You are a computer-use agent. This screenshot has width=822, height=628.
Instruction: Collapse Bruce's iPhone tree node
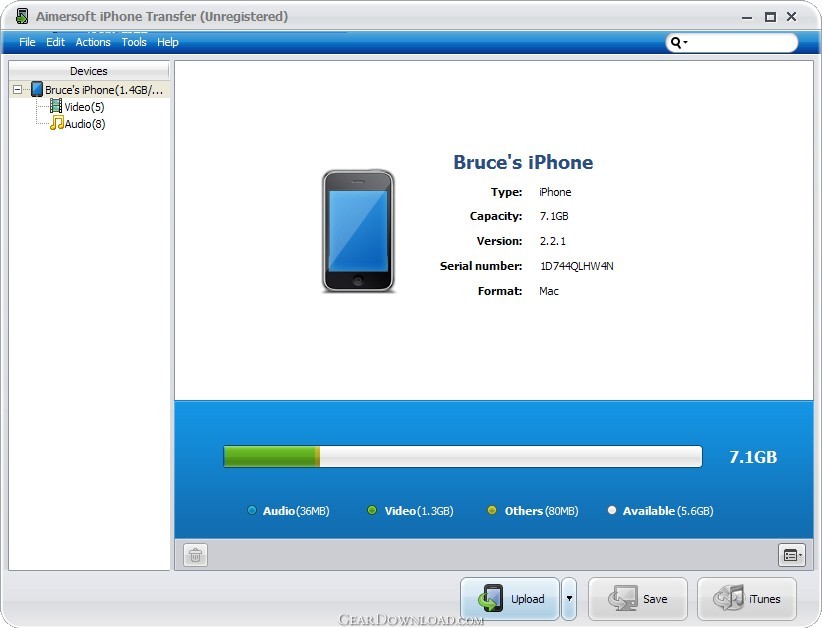17,90
